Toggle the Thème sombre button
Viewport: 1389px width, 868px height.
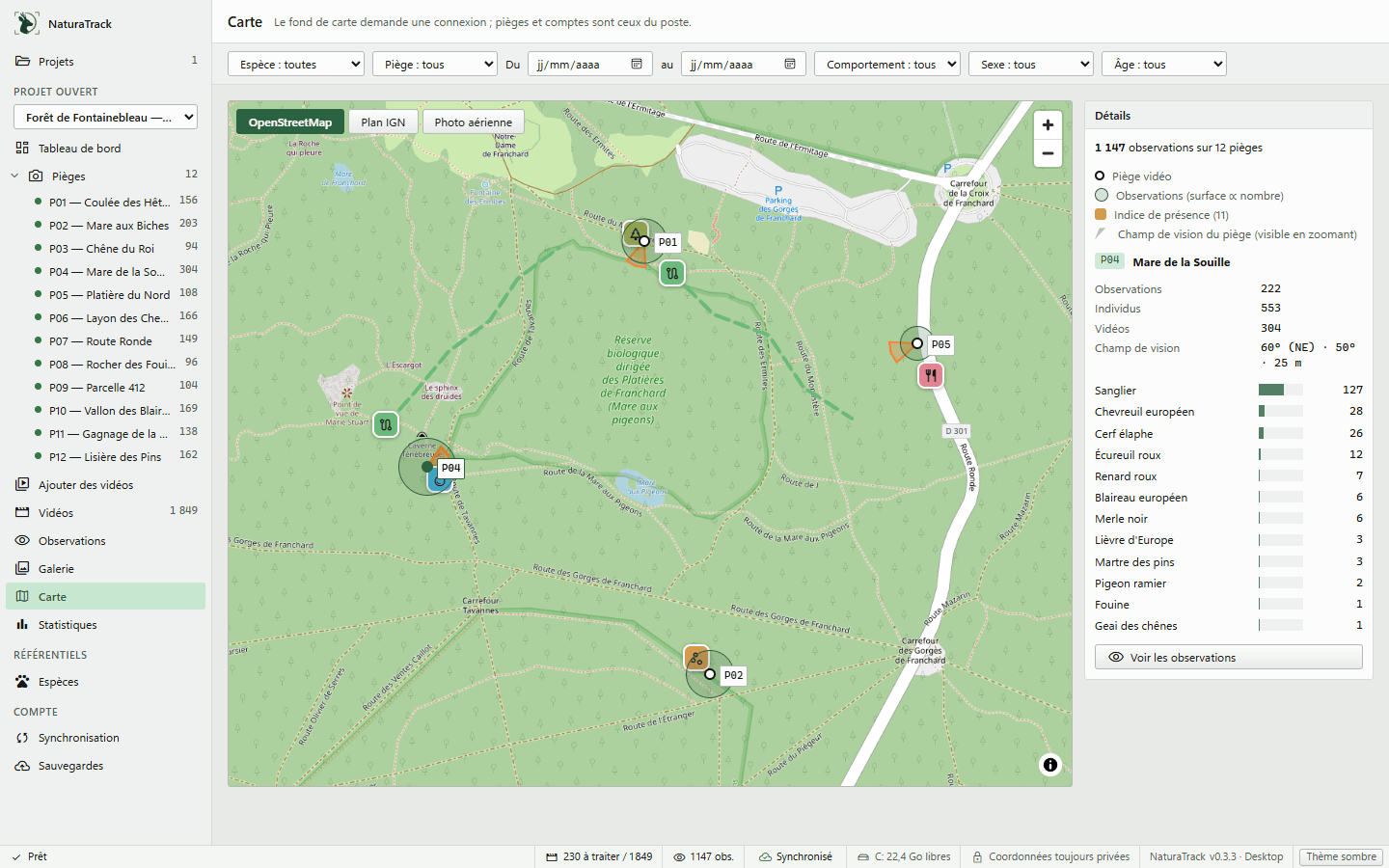(1341, 856)
